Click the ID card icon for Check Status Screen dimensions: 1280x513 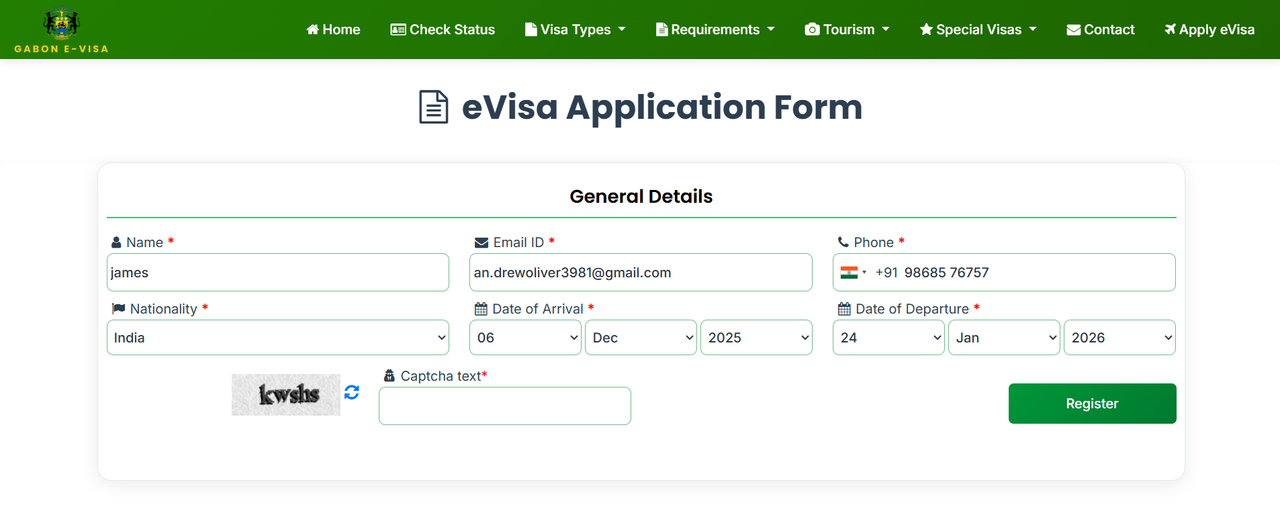[x=398, y=29]
